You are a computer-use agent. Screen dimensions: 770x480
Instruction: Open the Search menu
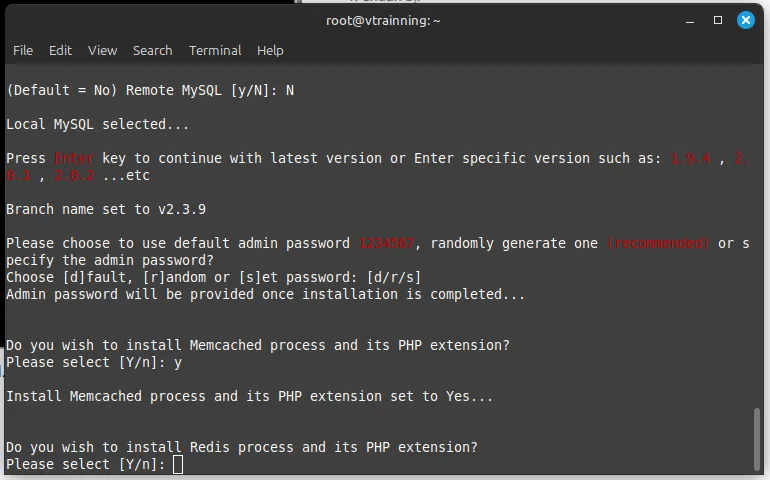click(x=152, y=50)
